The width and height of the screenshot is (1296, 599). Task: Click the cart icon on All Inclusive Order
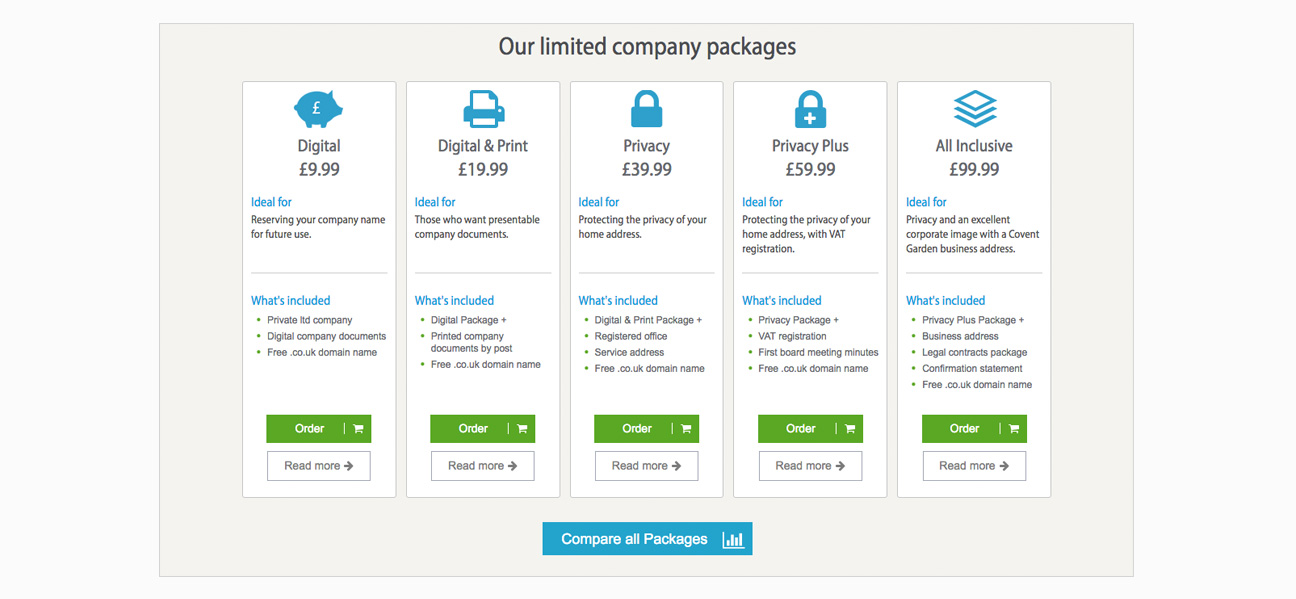tap(1014, 429)
